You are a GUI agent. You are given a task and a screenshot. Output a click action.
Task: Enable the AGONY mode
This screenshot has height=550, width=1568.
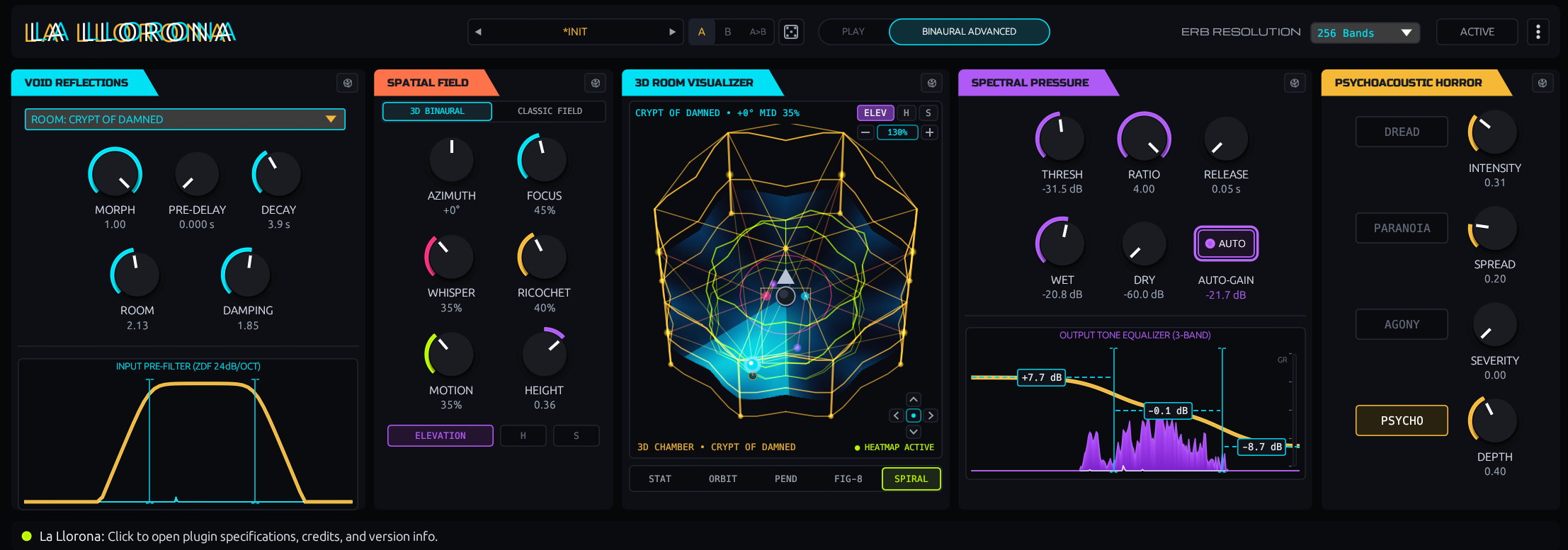point(1402,324)
